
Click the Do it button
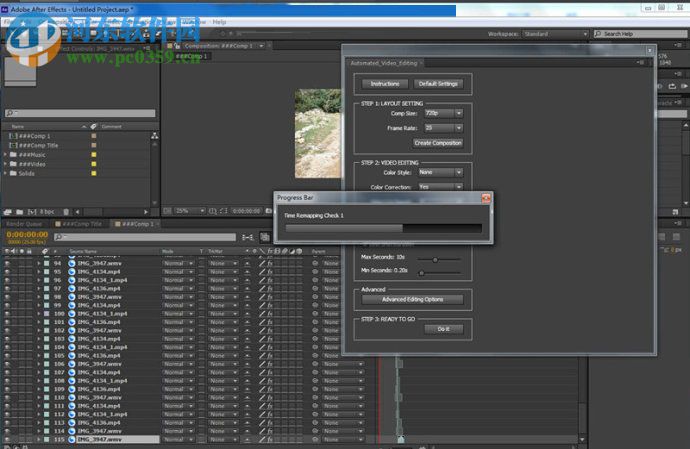pos(444,329)
